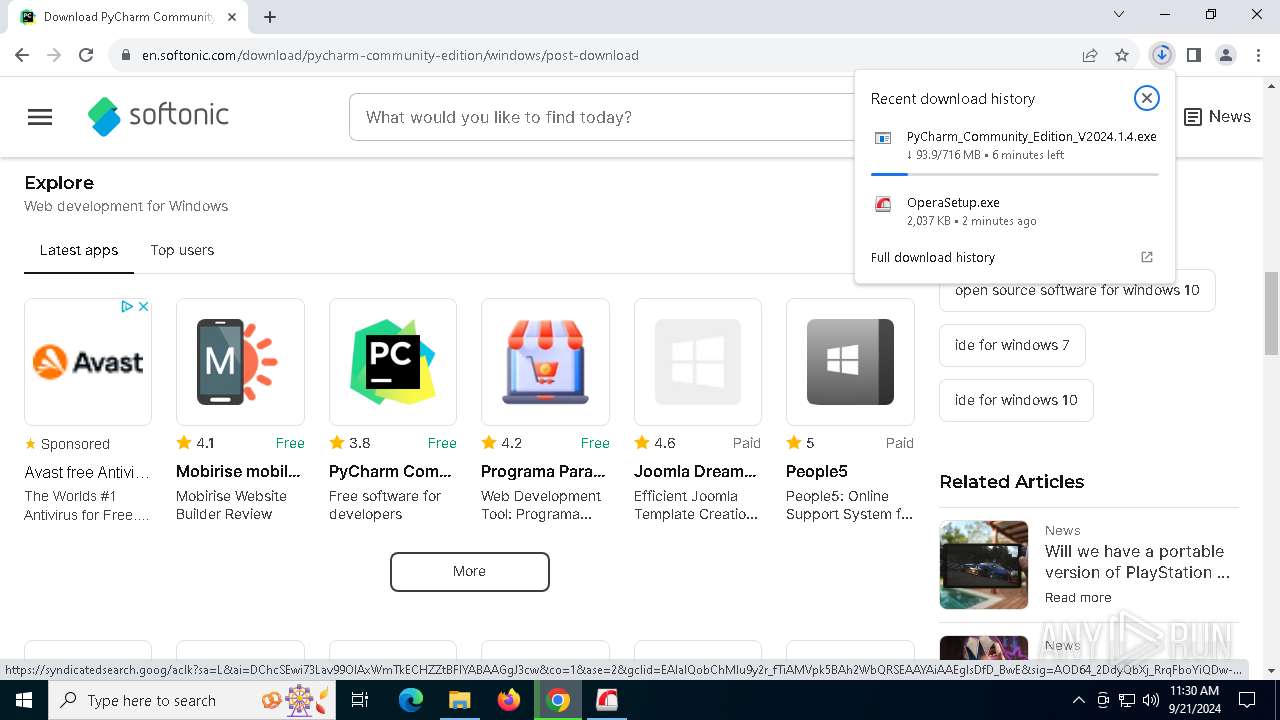Open Windows Start menu
Image resolution: width=1280 pixels, height=720 pixels.
[23, 700]
